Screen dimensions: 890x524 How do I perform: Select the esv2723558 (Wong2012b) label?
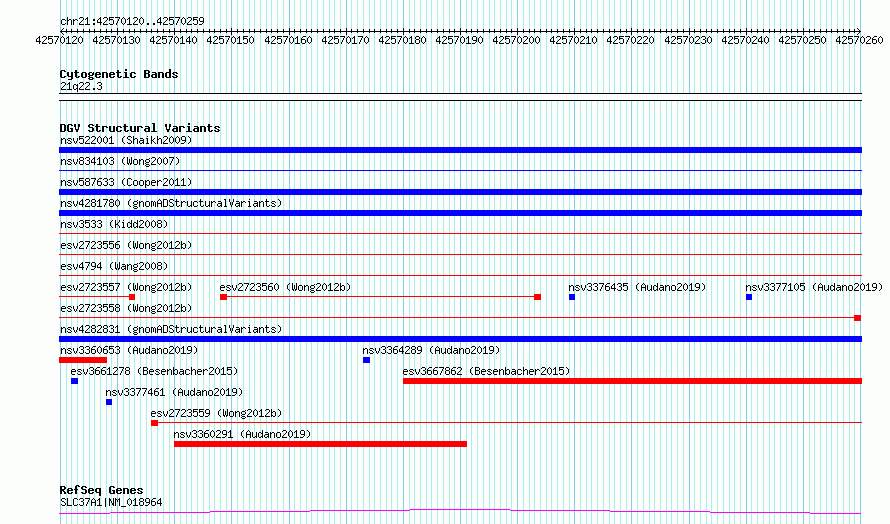[126, 308]
